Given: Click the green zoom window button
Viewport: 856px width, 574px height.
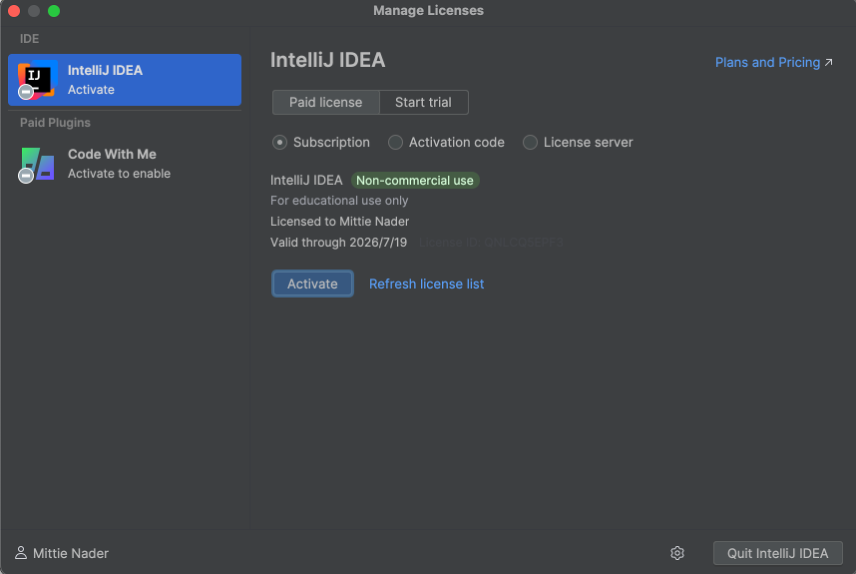Looking at the screenshot, I should pos(54,11).
